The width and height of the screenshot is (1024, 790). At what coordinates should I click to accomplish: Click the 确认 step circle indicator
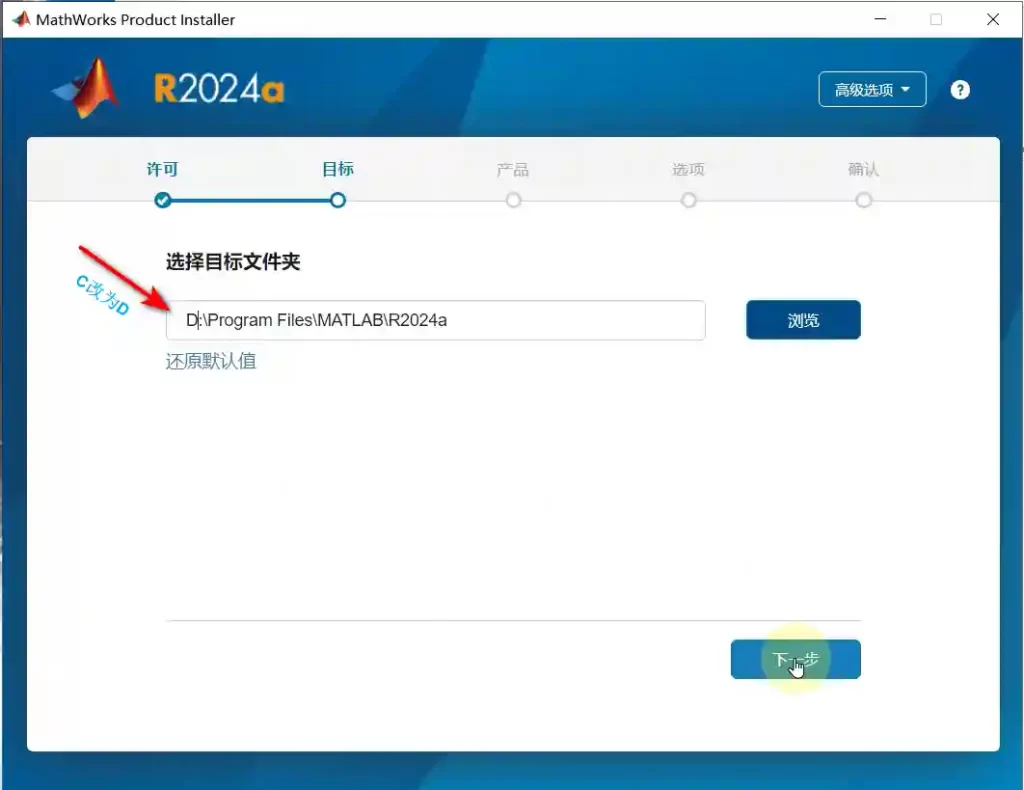[864, 200]
